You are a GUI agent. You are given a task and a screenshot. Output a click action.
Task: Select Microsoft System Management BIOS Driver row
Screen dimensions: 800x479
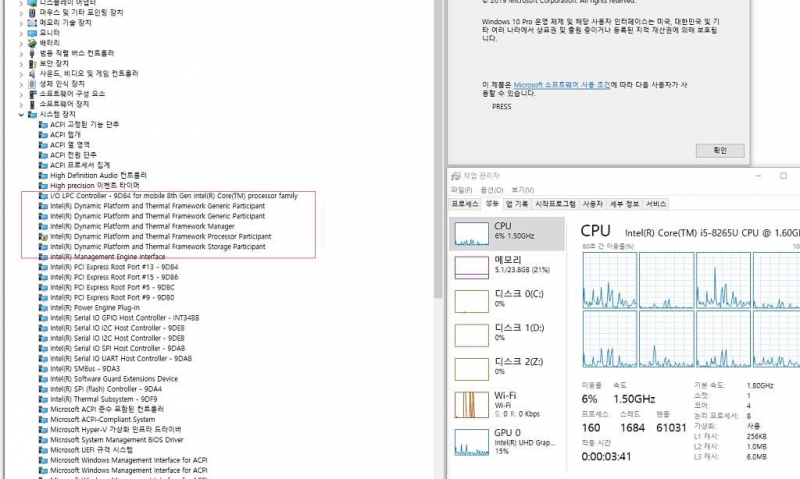116,440
